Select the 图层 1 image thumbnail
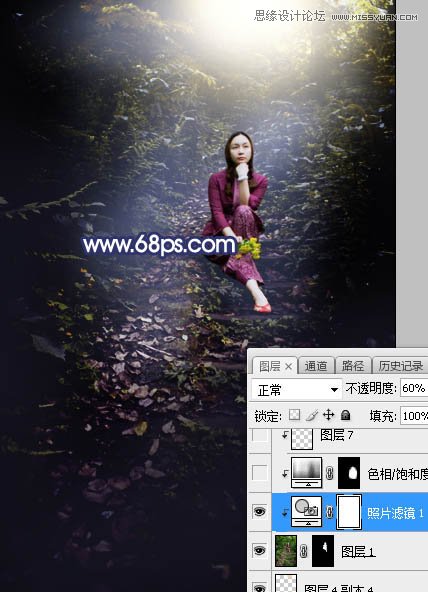The height and width of the screenshot is (592, 428). pos(286,551)
